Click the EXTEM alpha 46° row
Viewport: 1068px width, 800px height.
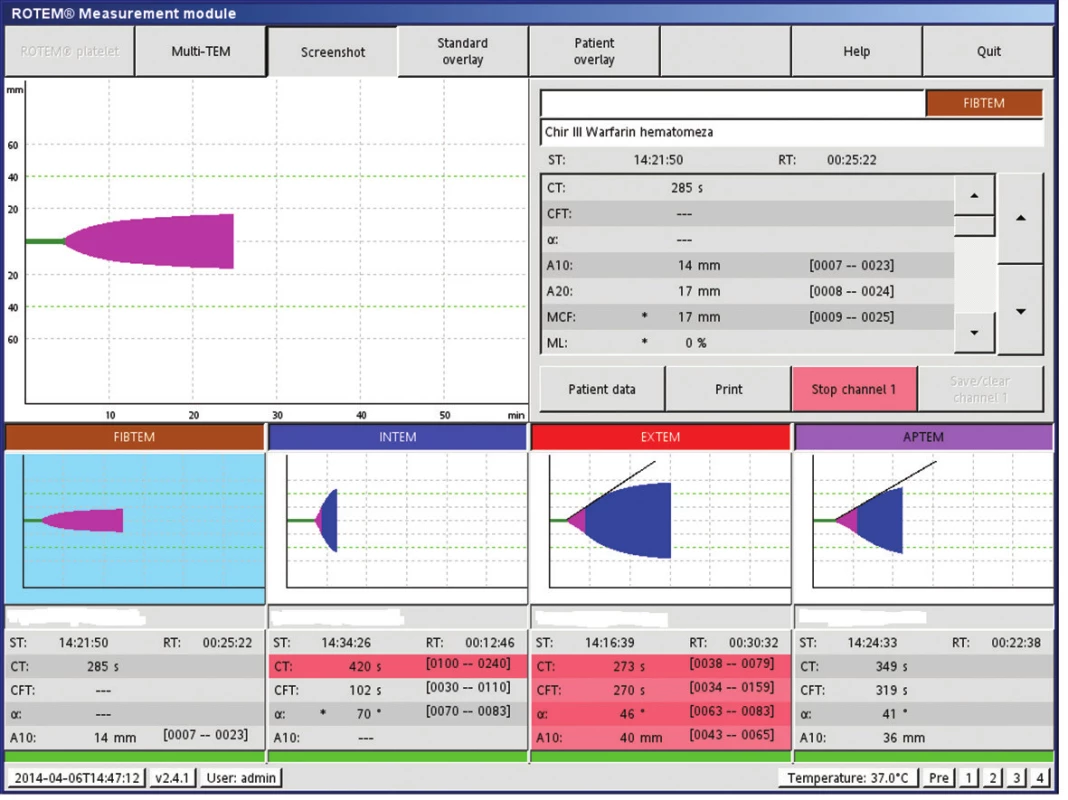(661, 714)
